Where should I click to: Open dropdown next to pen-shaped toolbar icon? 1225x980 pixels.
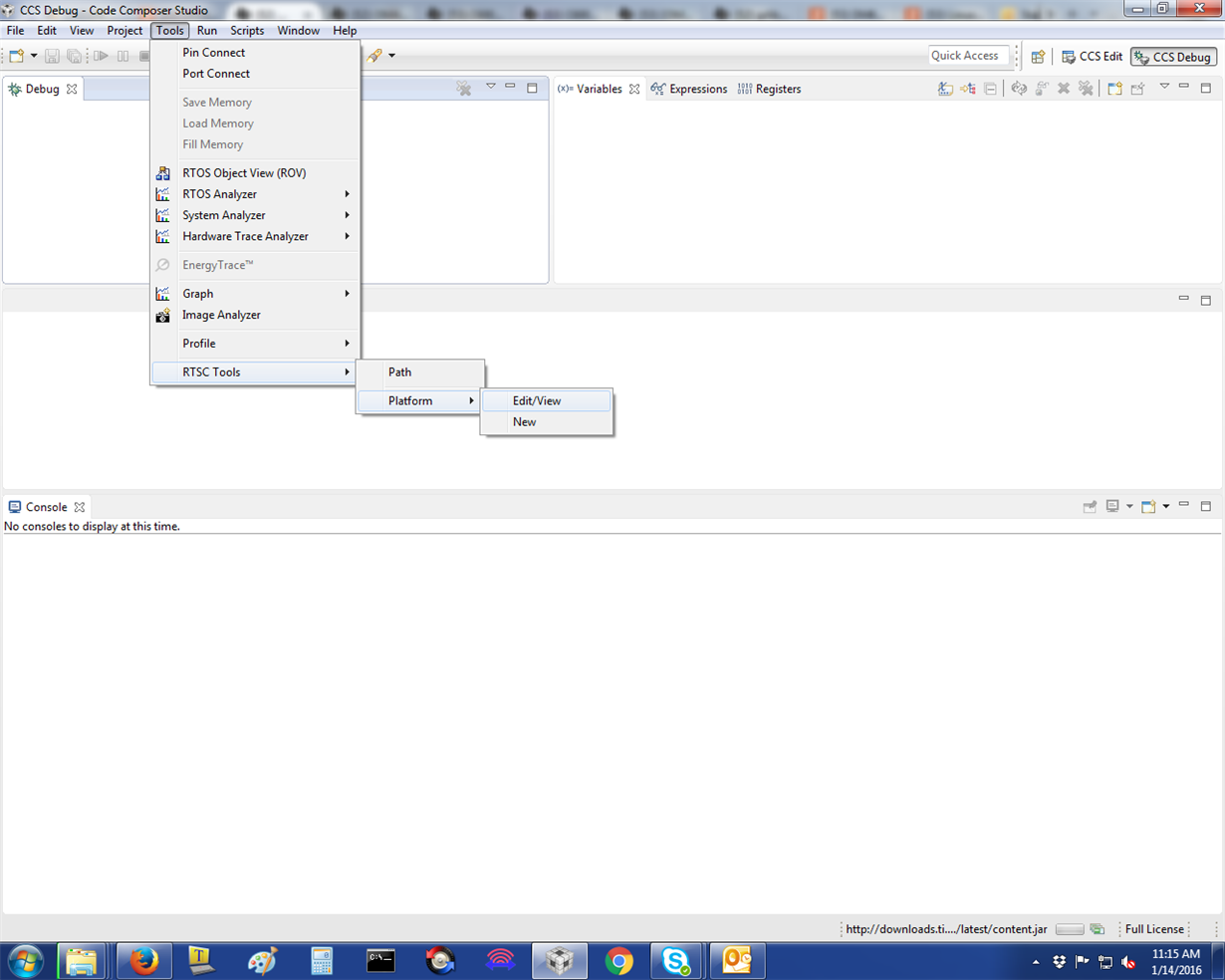pos(391,56)
